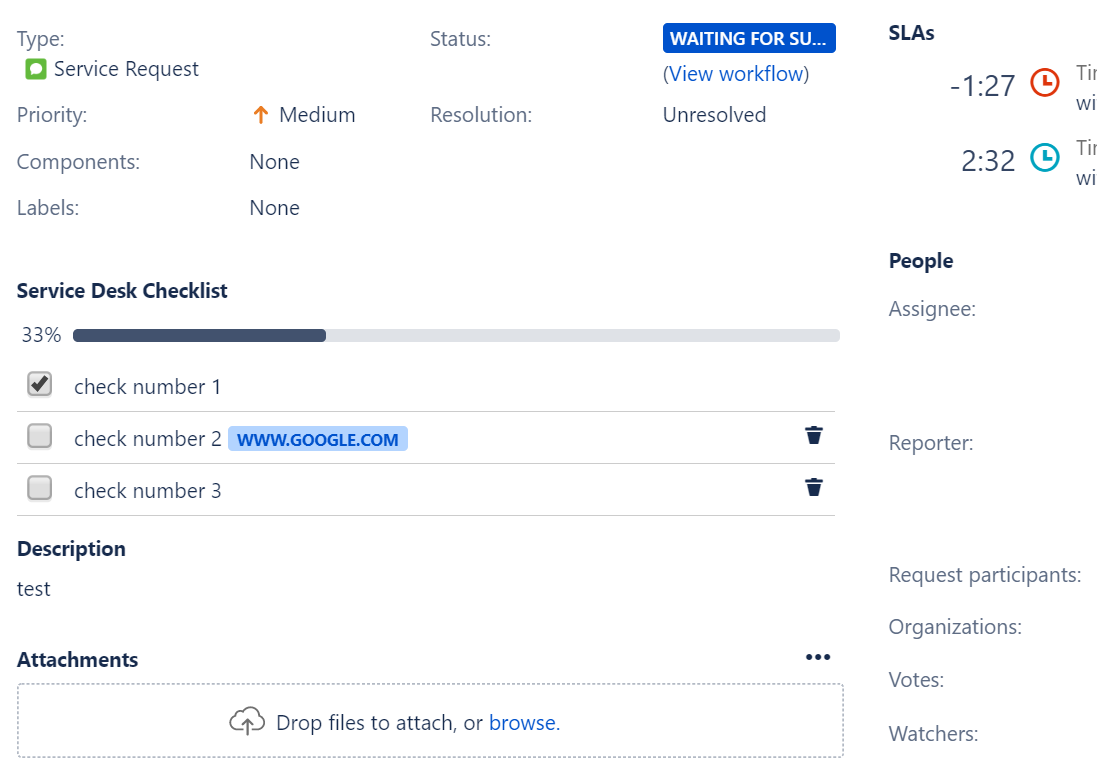The image size is (1097, 765).
Task: Click the '33%' progress percentage text
Action: pos(41,335)
